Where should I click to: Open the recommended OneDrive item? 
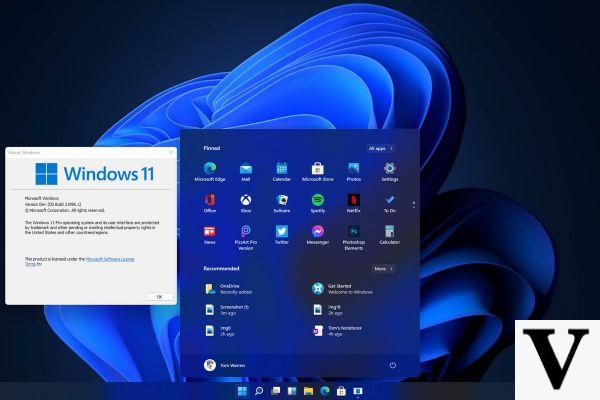[229, 289]
